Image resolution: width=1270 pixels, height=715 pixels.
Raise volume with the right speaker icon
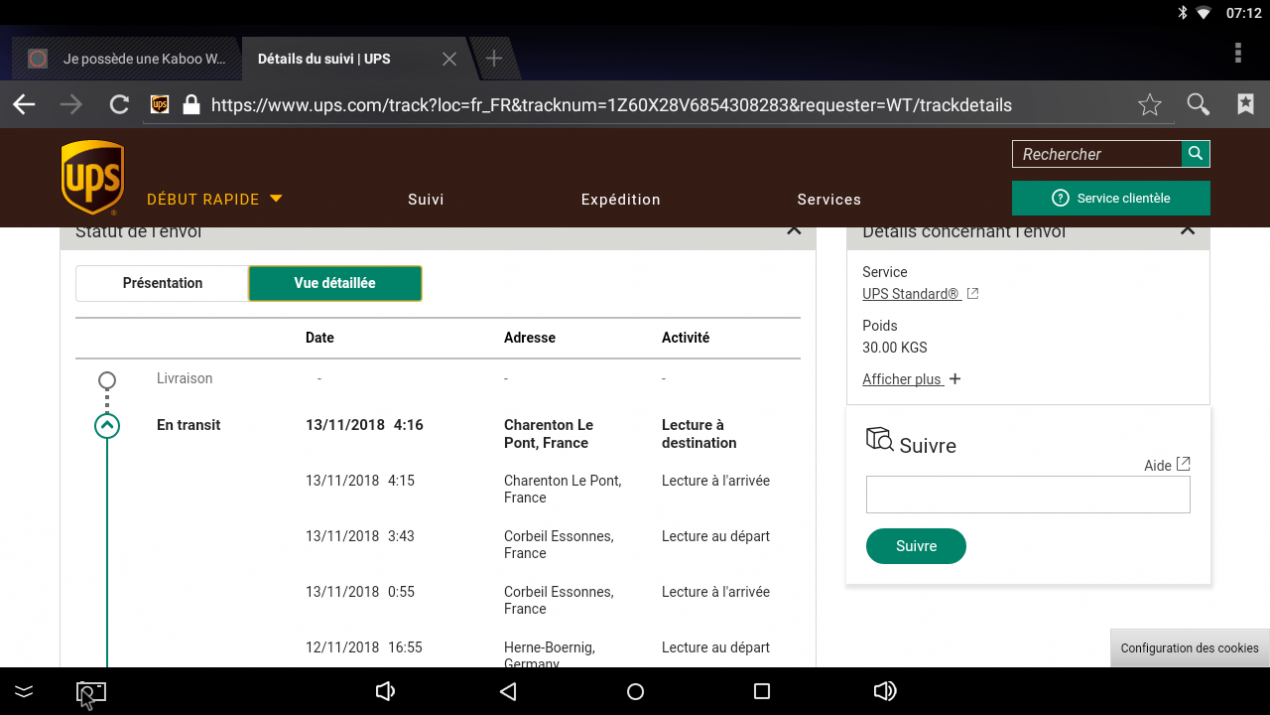pyautogui.click(x=885, y=691)
